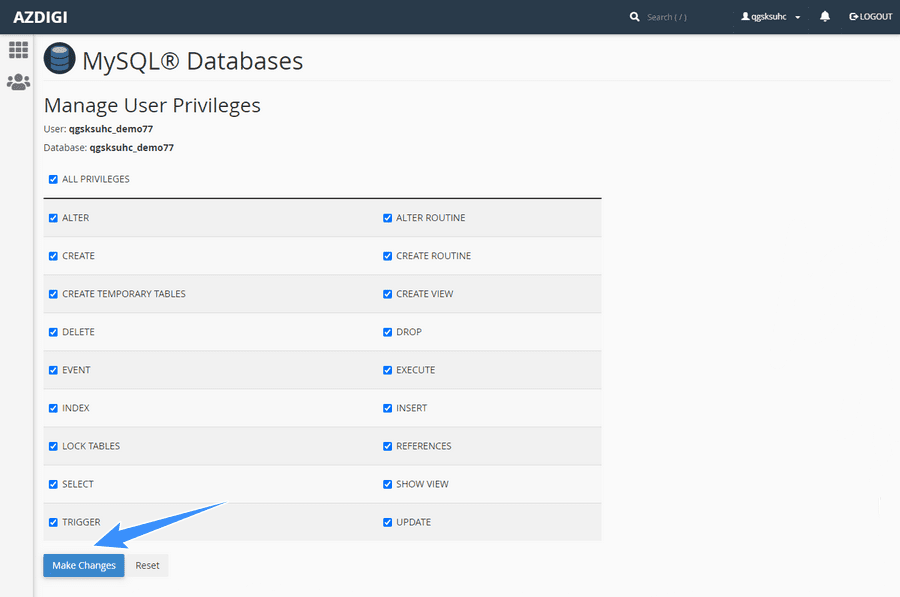The image size is (900, 597).
Task: Click the MySQL database barrel icon
Action: 60,59
